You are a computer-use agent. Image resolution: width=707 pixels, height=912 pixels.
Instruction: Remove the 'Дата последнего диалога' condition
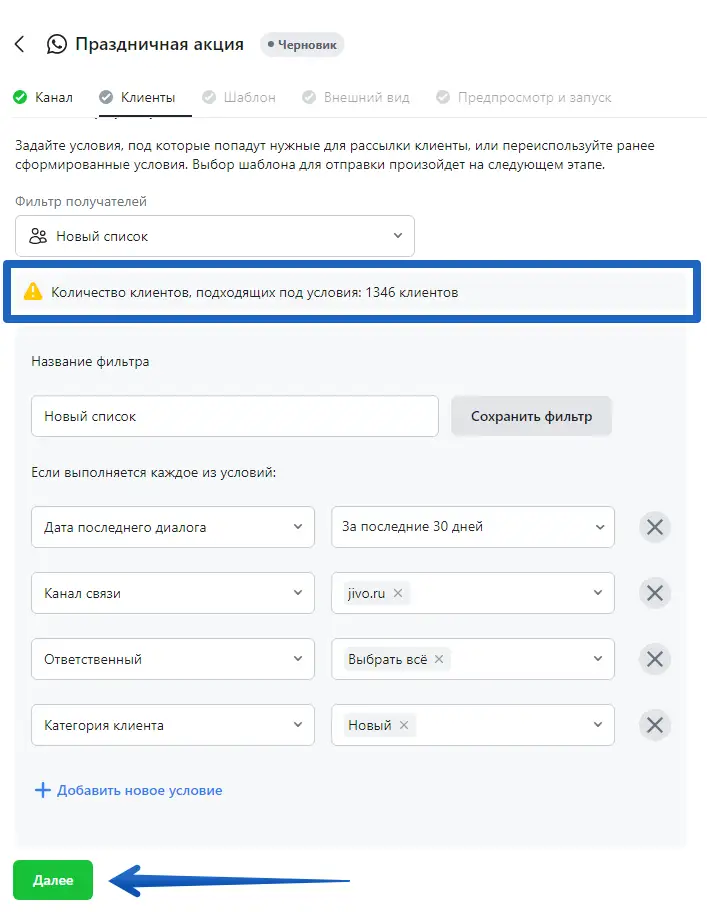point(655,527)
